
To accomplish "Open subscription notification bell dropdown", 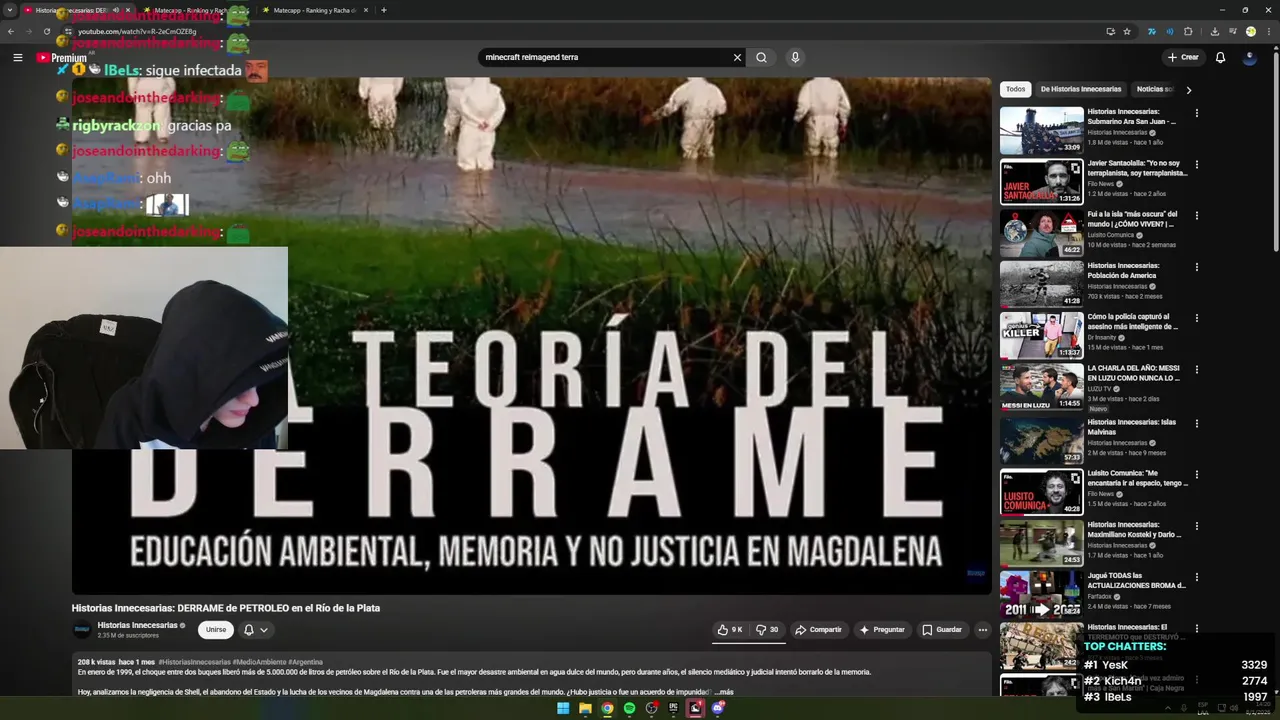I will (256, 630).
